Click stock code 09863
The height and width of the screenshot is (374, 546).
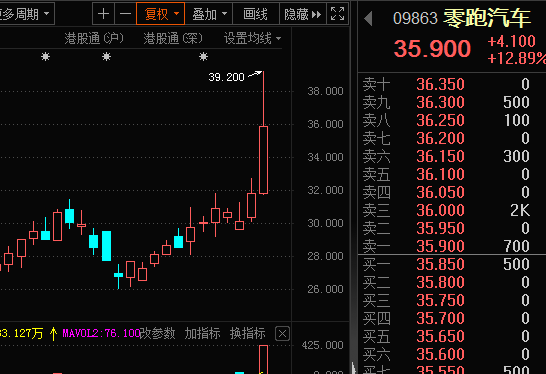click(415, 18)
